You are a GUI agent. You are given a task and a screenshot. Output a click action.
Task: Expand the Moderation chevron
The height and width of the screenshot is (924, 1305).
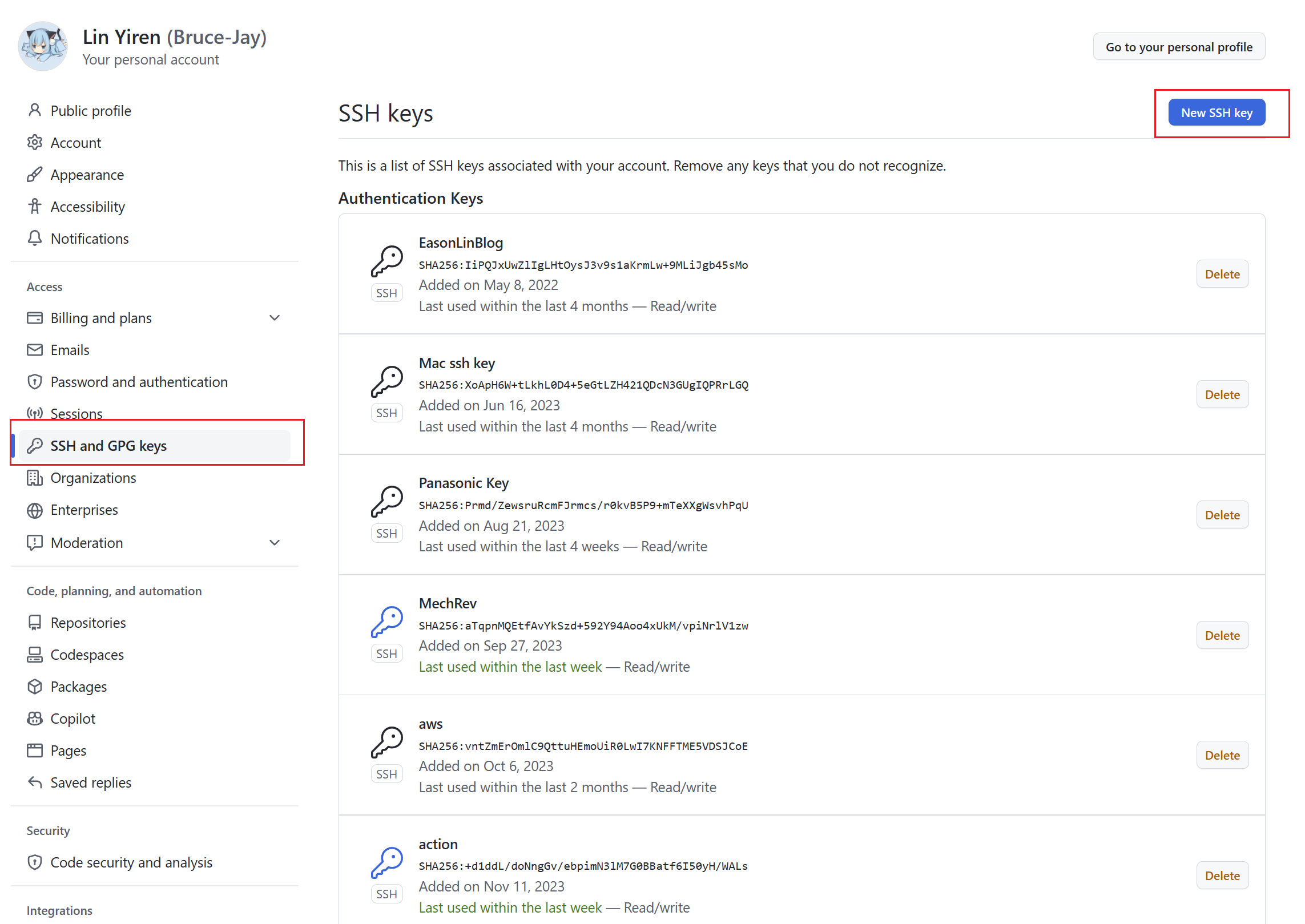coord(275,542)
